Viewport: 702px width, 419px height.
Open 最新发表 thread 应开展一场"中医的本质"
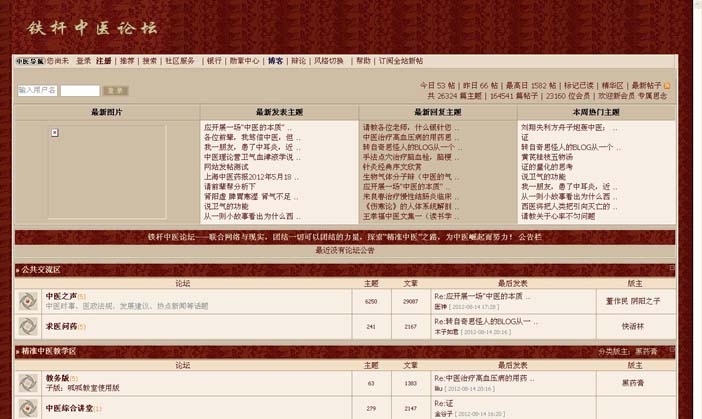248,128
